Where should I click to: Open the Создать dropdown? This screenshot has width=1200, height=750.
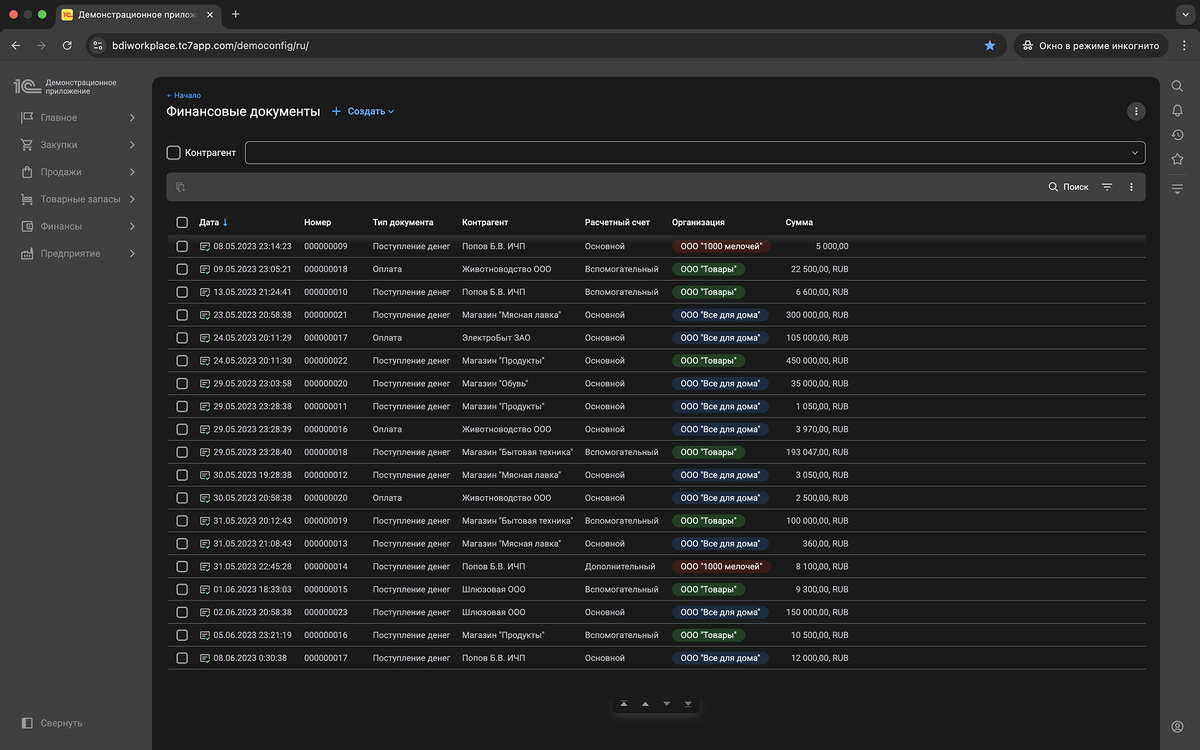click(x=363, y=111)
